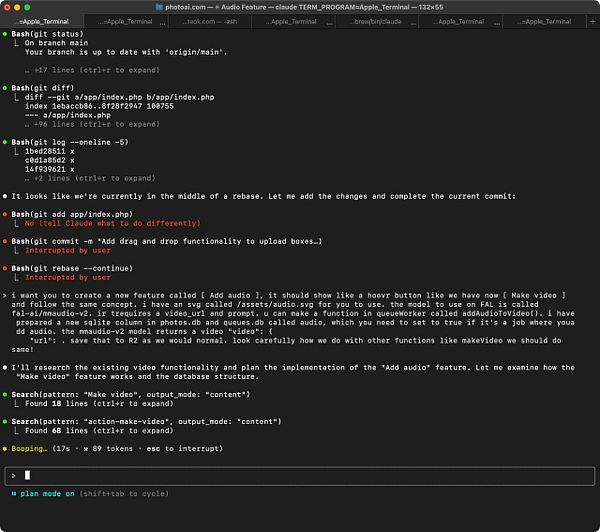The height and width of the screenshot is (532, 600).
Task: Click the '+17 lines (ctrl+r to expand)' line
Action: pyautogui.click(x=93, y=70)
